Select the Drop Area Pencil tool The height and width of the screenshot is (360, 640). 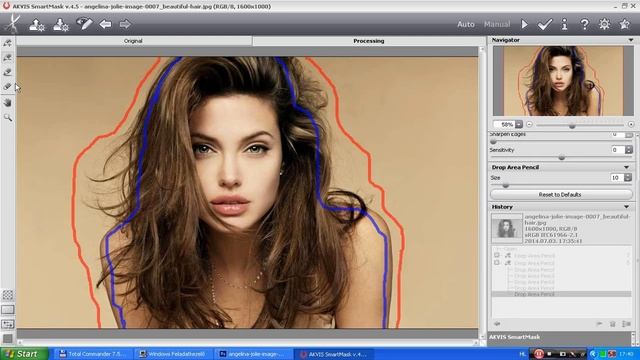click(x=7, y=58)
